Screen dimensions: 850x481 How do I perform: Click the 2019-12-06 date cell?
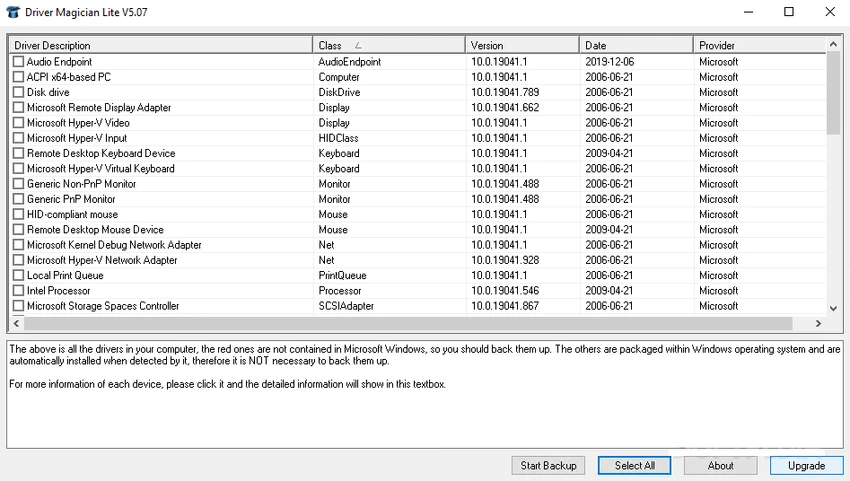coord(609,62)
